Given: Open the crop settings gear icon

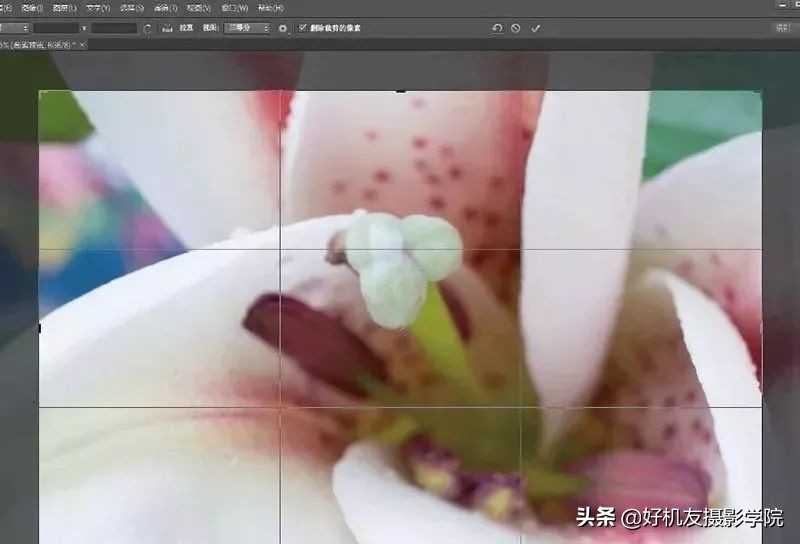Looking at the screenshot, I should point(283,29).
